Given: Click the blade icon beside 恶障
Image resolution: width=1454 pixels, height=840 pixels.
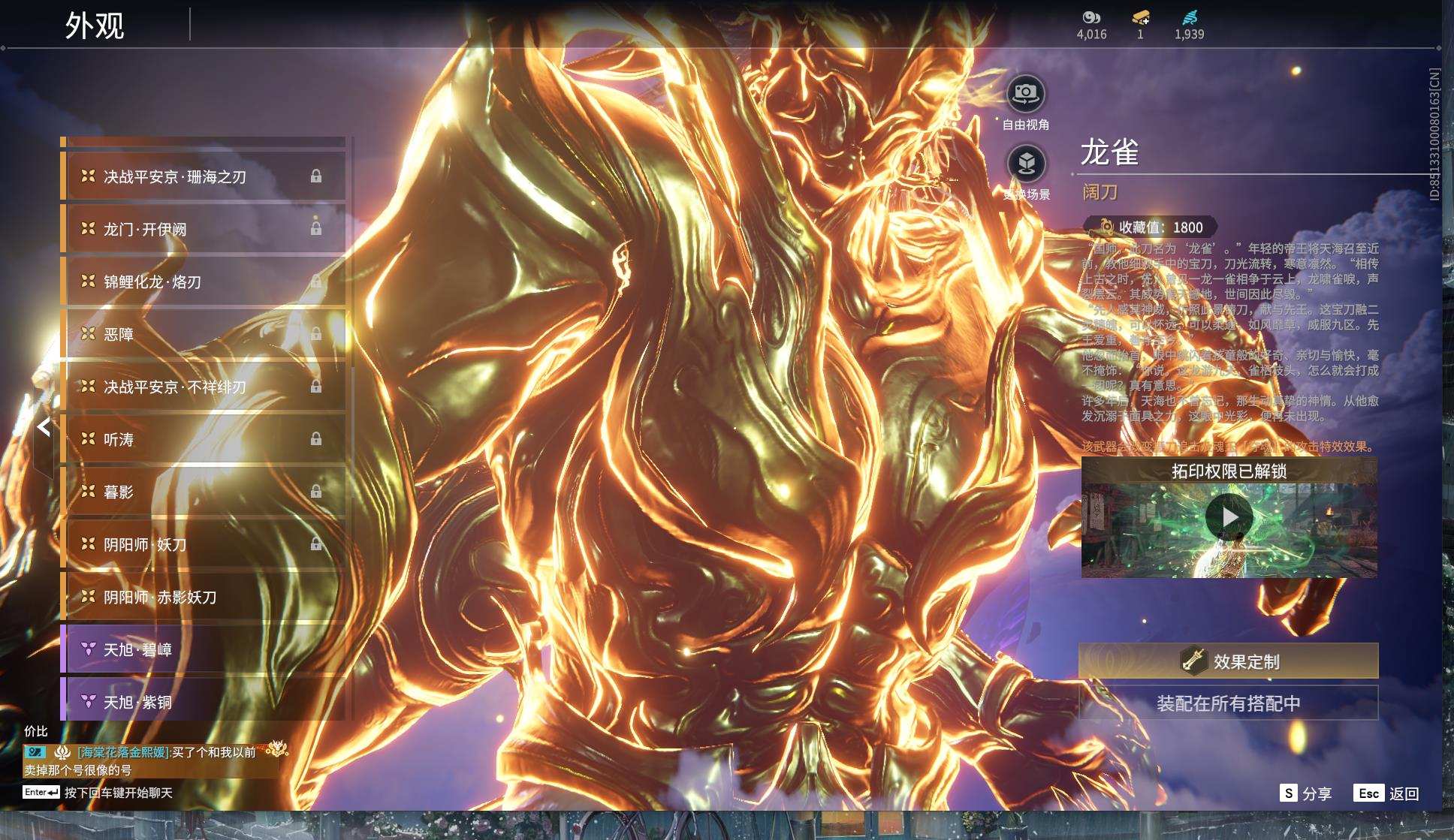Looking at the screenshot, I should (88, 333).
